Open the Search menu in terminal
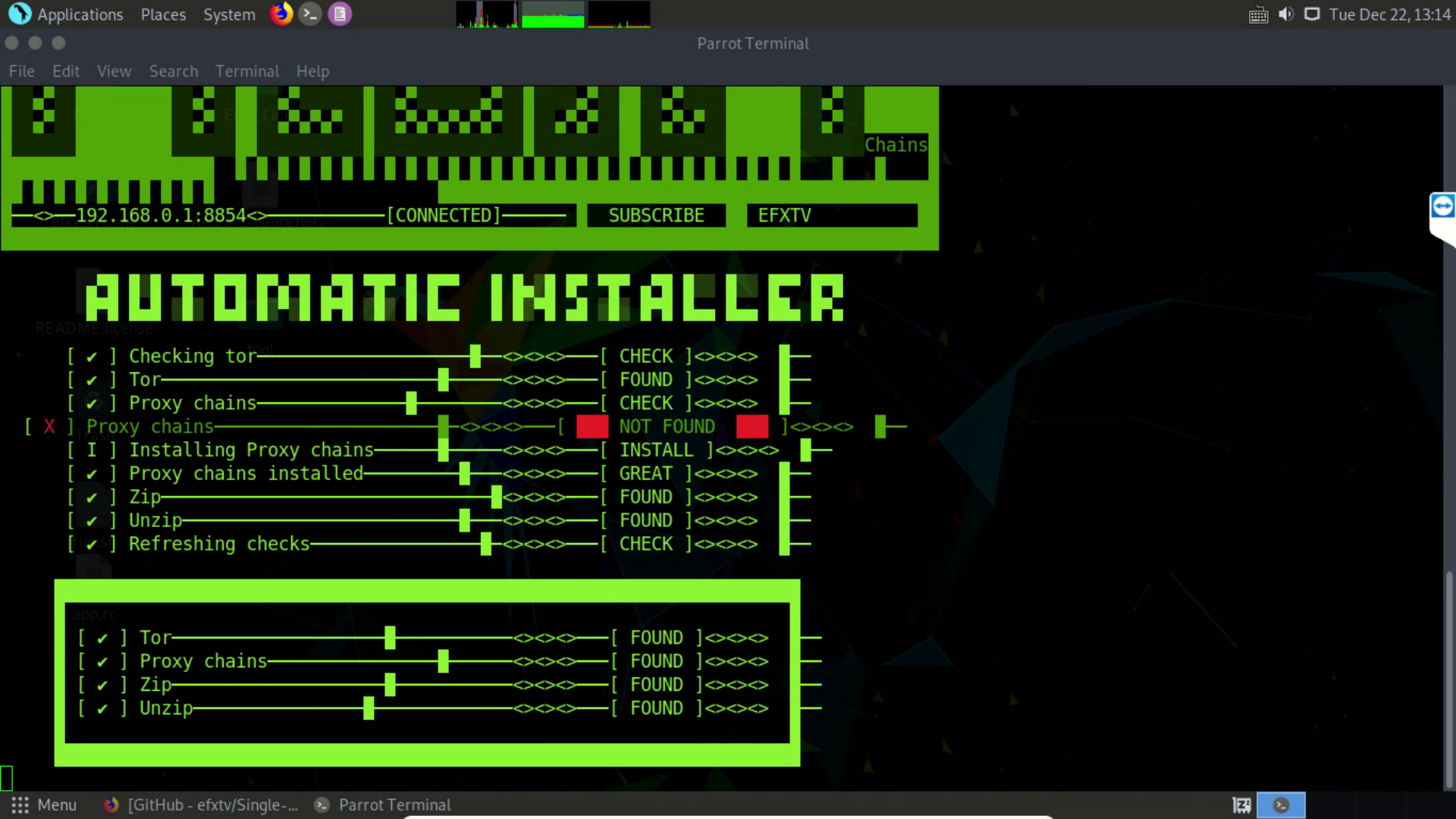The width and height of the screenshot is (1456, 819). [x=173, y=71]
